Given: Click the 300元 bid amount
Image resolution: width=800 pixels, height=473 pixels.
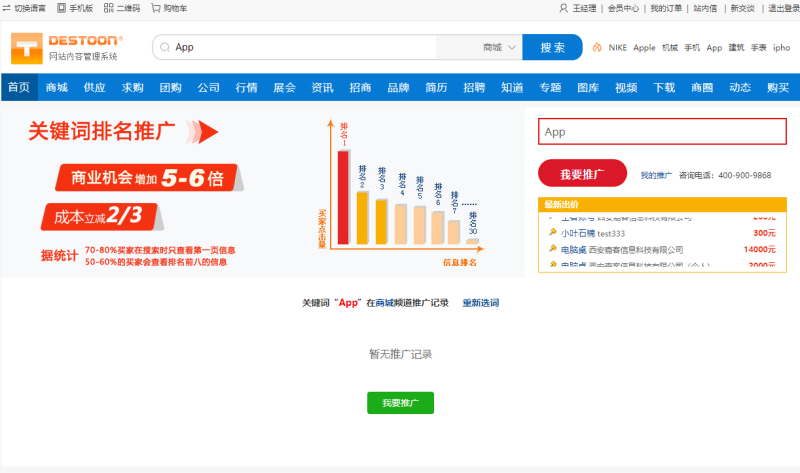Looking at the screenshot, I should coord(764,233).
